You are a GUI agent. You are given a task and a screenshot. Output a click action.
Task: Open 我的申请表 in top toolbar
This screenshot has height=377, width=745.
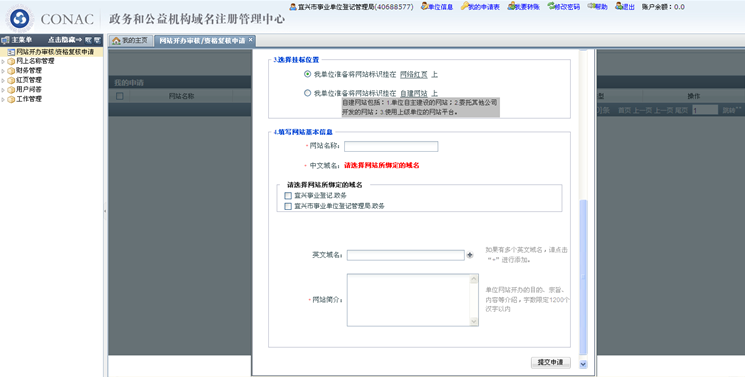pos(481,7)
